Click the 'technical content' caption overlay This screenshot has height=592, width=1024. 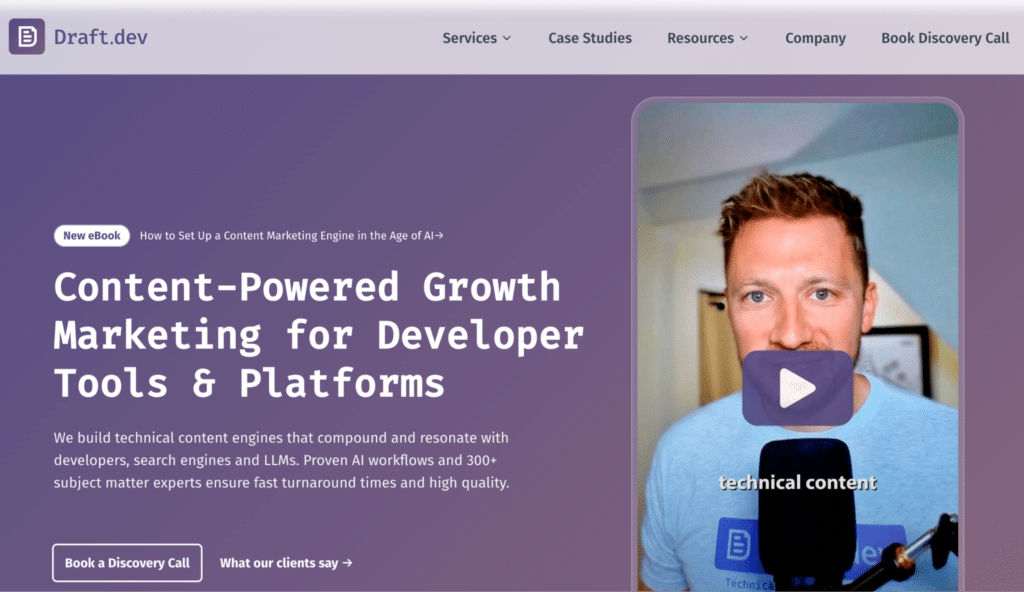pos(797,481)
